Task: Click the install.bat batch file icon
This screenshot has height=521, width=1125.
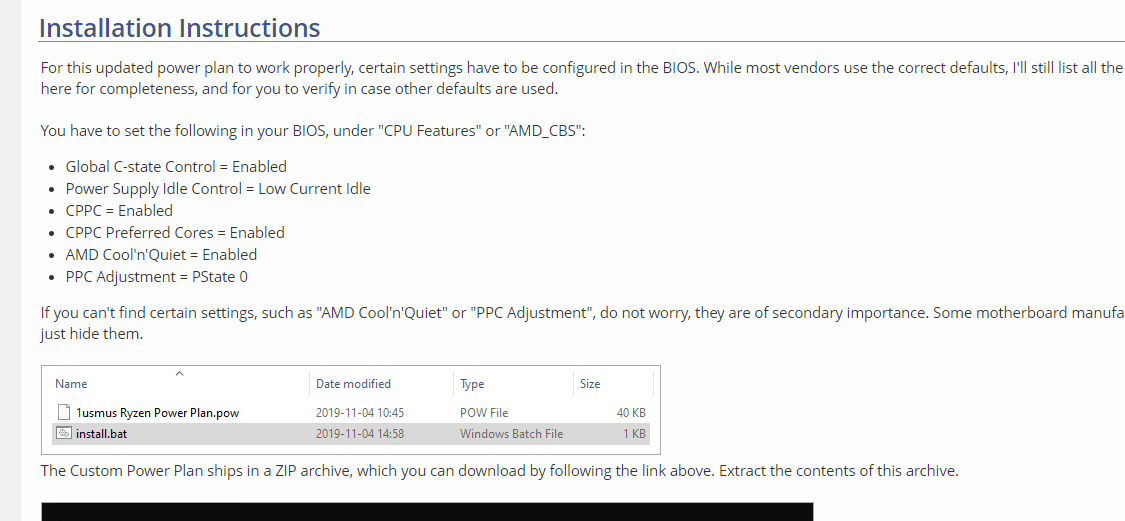Action: point(64,433)
